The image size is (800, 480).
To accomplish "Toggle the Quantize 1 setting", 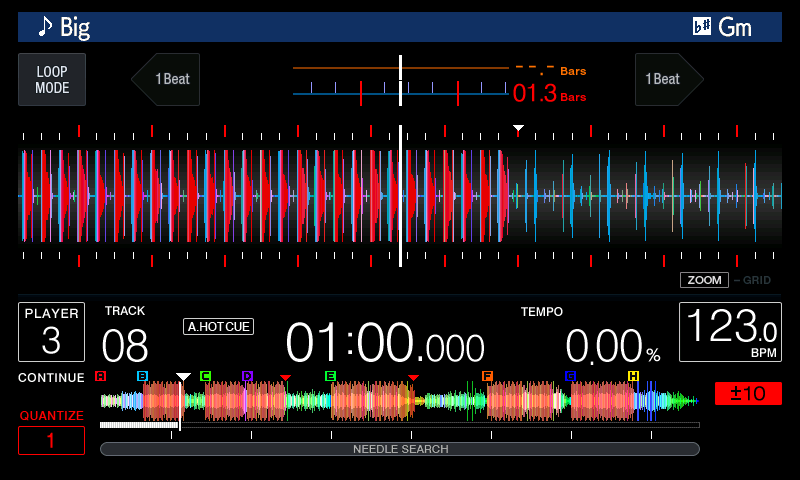I will (x=51, y=440).
